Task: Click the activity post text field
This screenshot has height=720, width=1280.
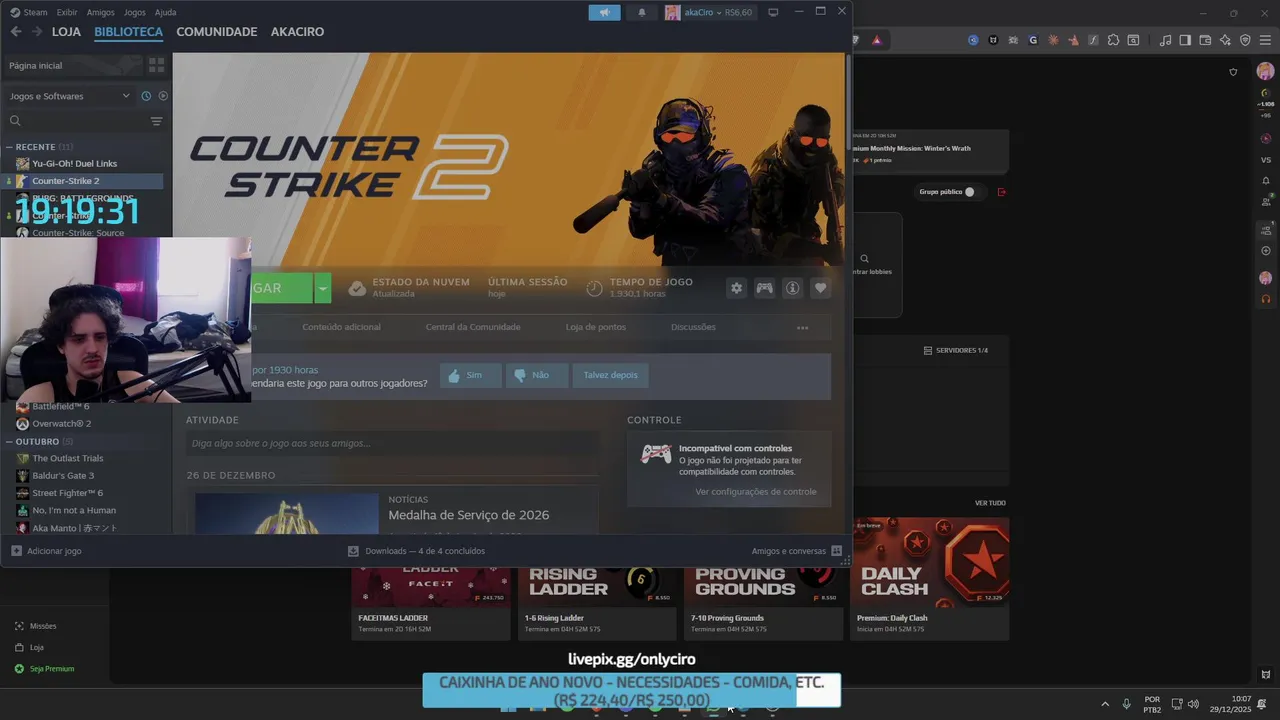Action: (392, 443)
